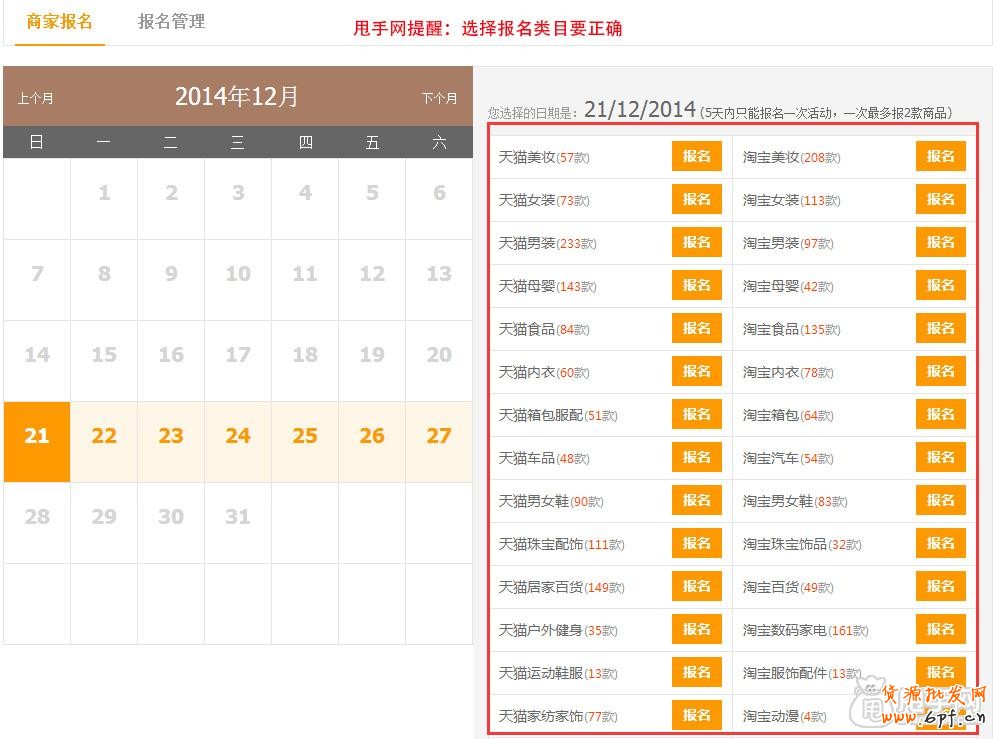Switch to the 报名管理 tab

click(x=171, y=21)
